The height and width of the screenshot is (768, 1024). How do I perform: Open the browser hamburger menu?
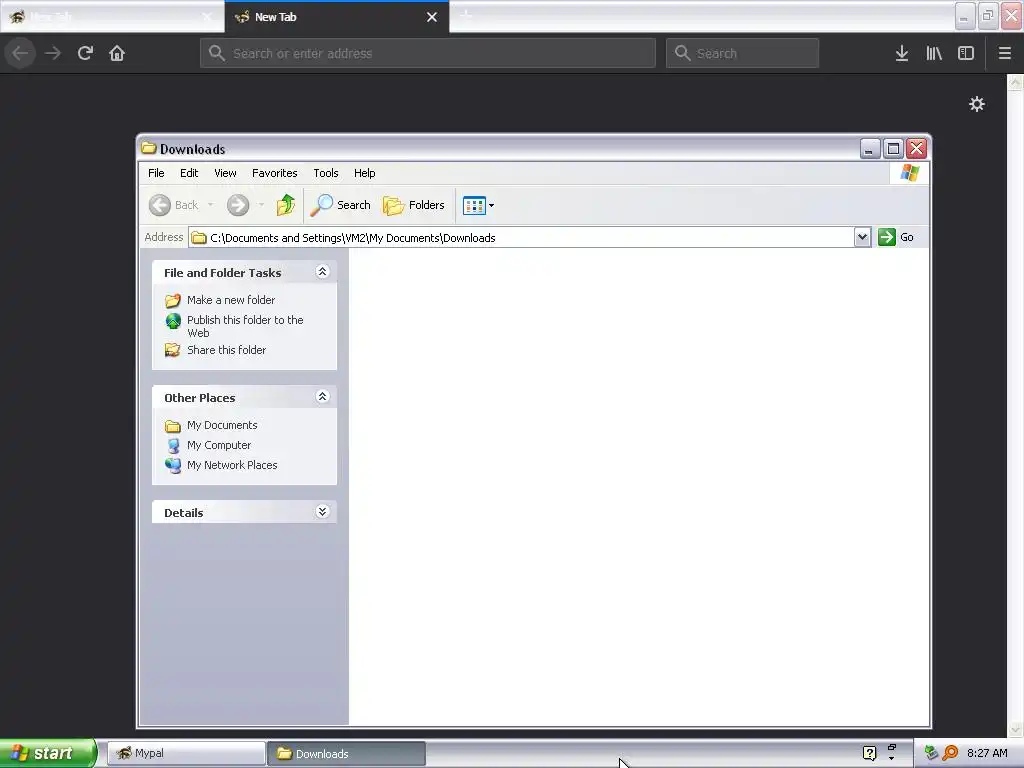(x=1004, y=53)
